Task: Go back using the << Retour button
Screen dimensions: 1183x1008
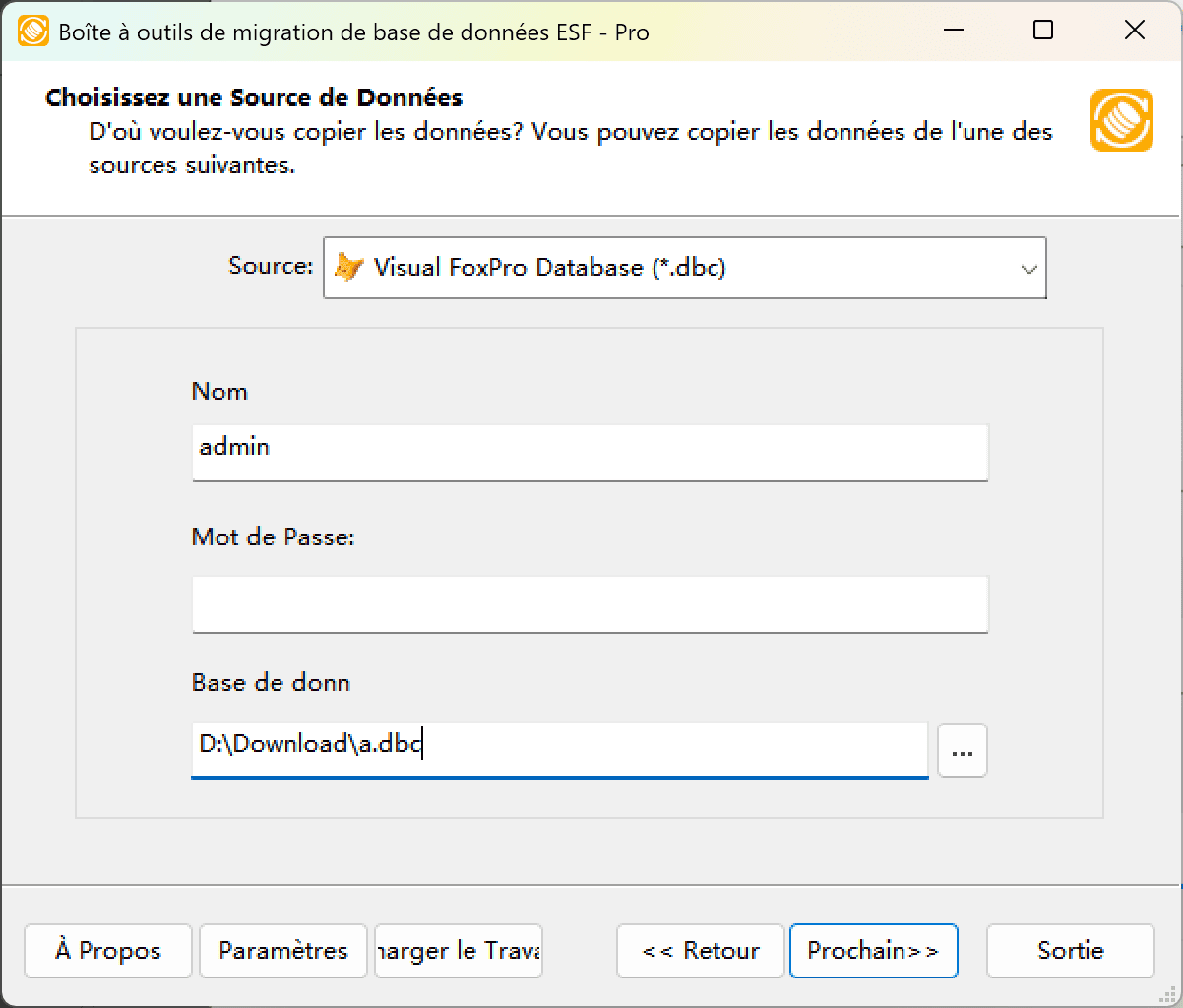Action: pyautogui.click(x=700, y=951)
